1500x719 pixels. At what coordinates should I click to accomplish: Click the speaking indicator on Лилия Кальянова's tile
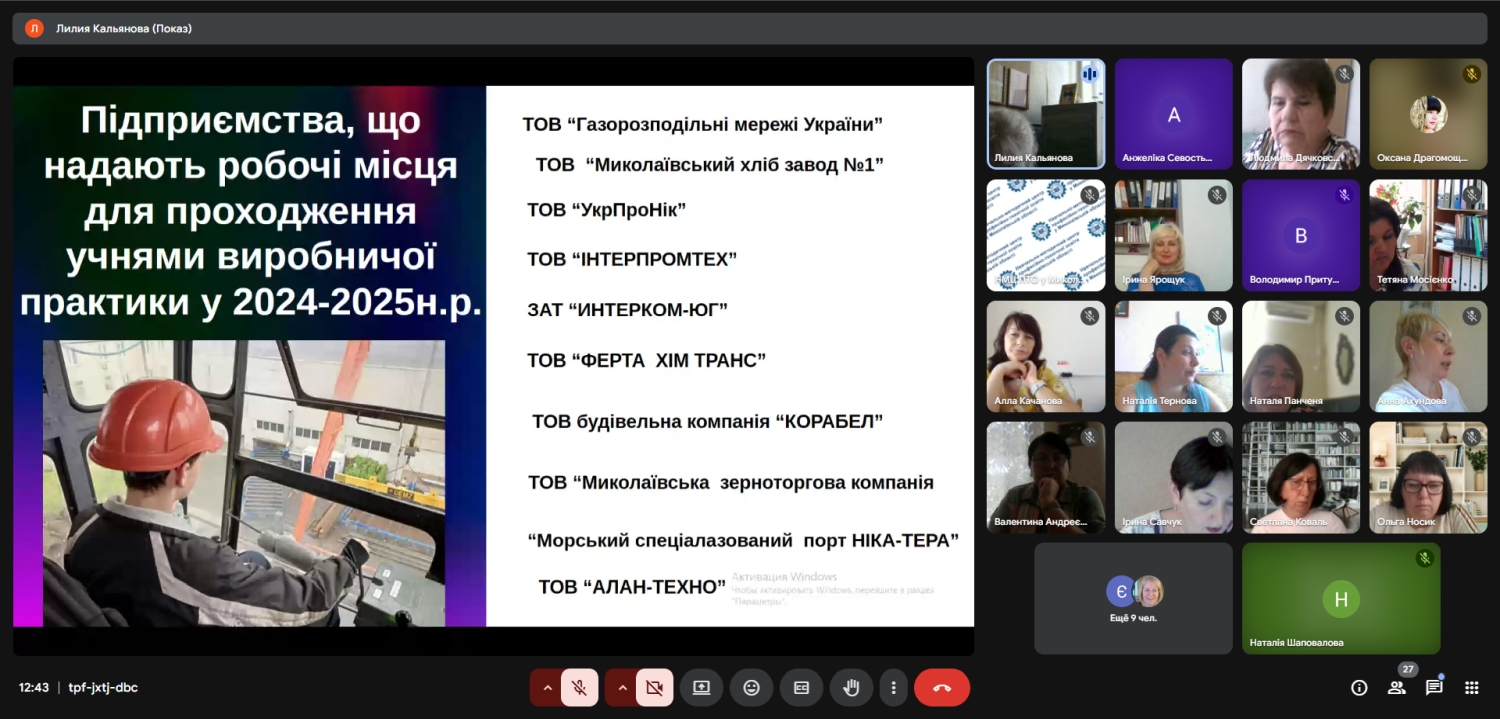point(1089,74)
